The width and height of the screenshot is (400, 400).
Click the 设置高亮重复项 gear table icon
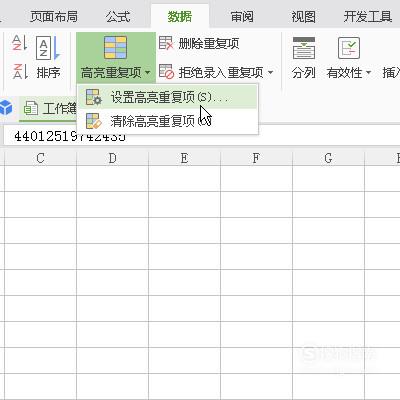(93, 97)
